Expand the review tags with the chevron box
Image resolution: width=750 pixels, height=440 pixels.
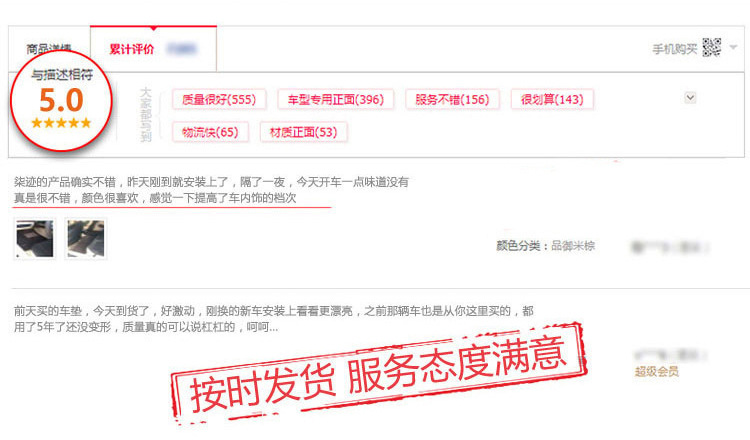coord(690,98)
